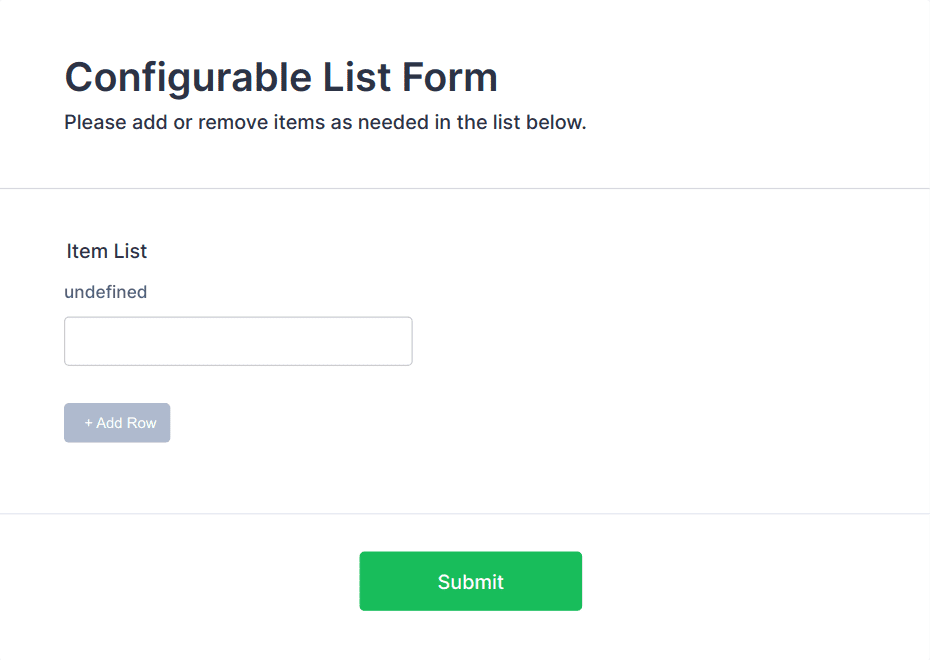Select the blank input beneath Item List
The width and height of the screenshot is (930, 660).
[x=238, y=341]
